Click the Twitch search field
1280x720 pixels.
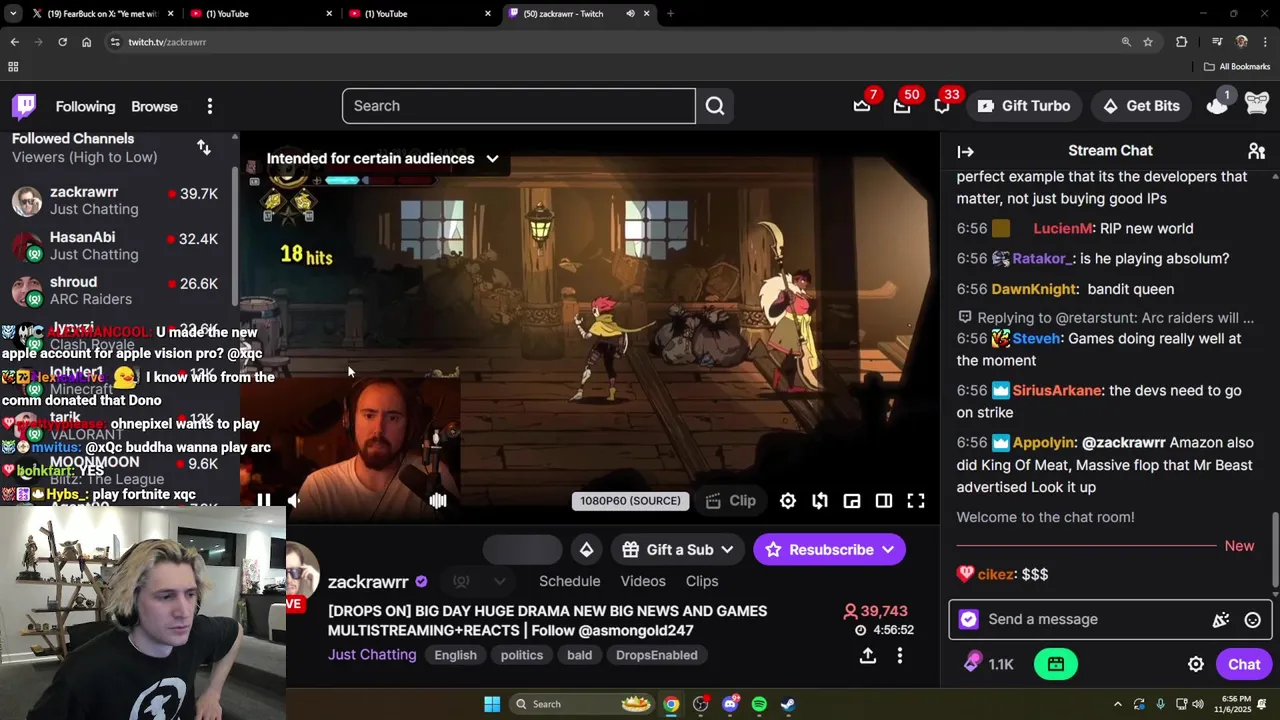[519, 106]
